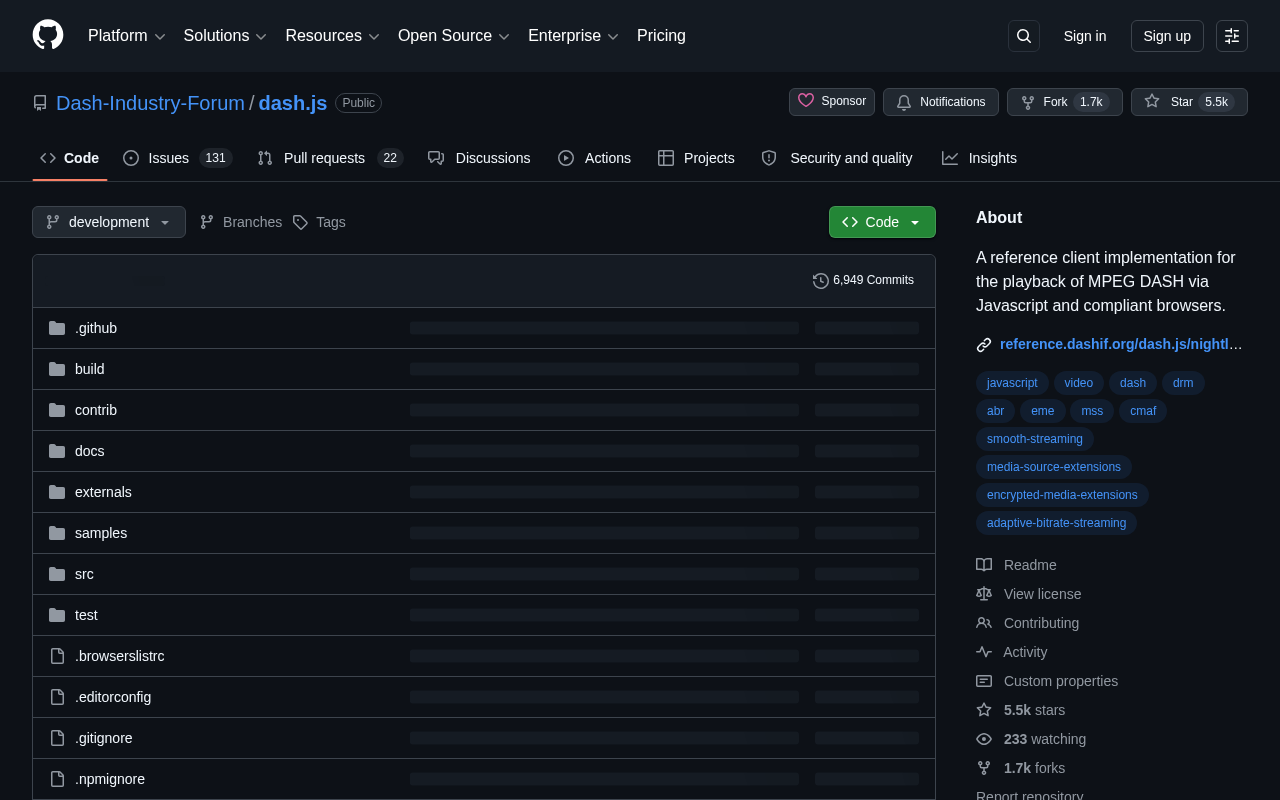Open the appearance settings sliders icon
Viewport: 1280px width, 800px height.
1232,36
